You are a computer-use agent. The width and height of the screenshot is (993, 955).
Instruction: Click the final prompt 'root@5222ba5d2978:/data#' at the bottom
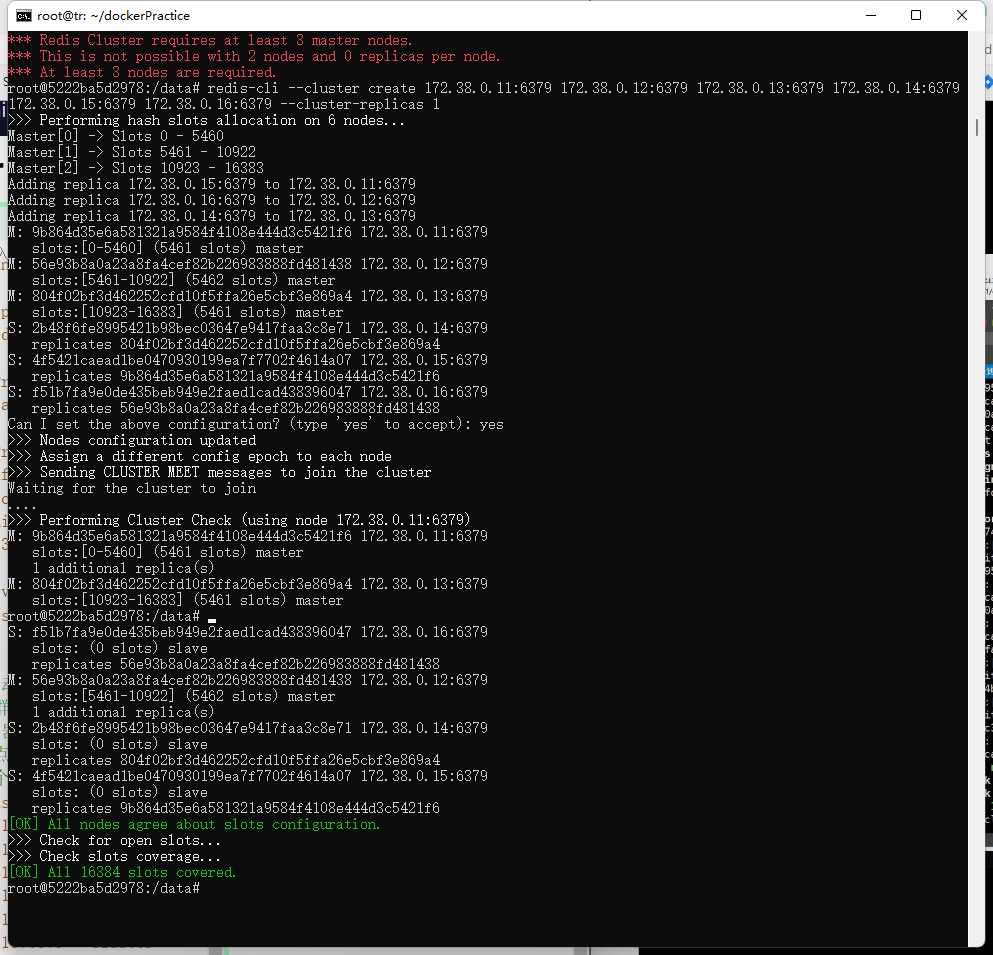coord(104,889)
